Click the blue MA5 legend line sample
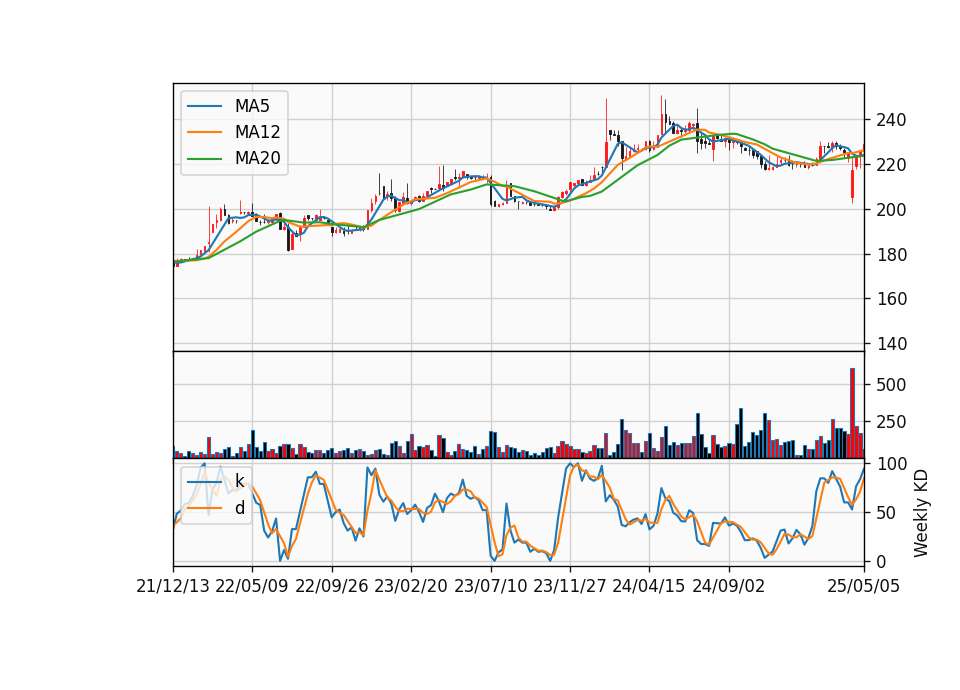960x690 pixels. [204, 106]
